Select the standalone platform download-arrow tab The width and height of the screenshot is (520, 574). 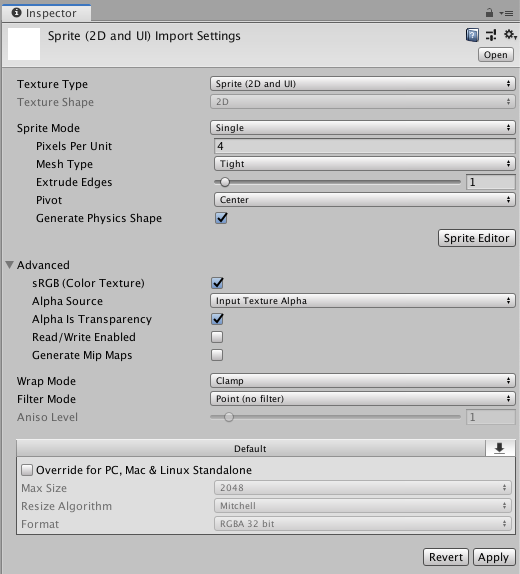499,448
